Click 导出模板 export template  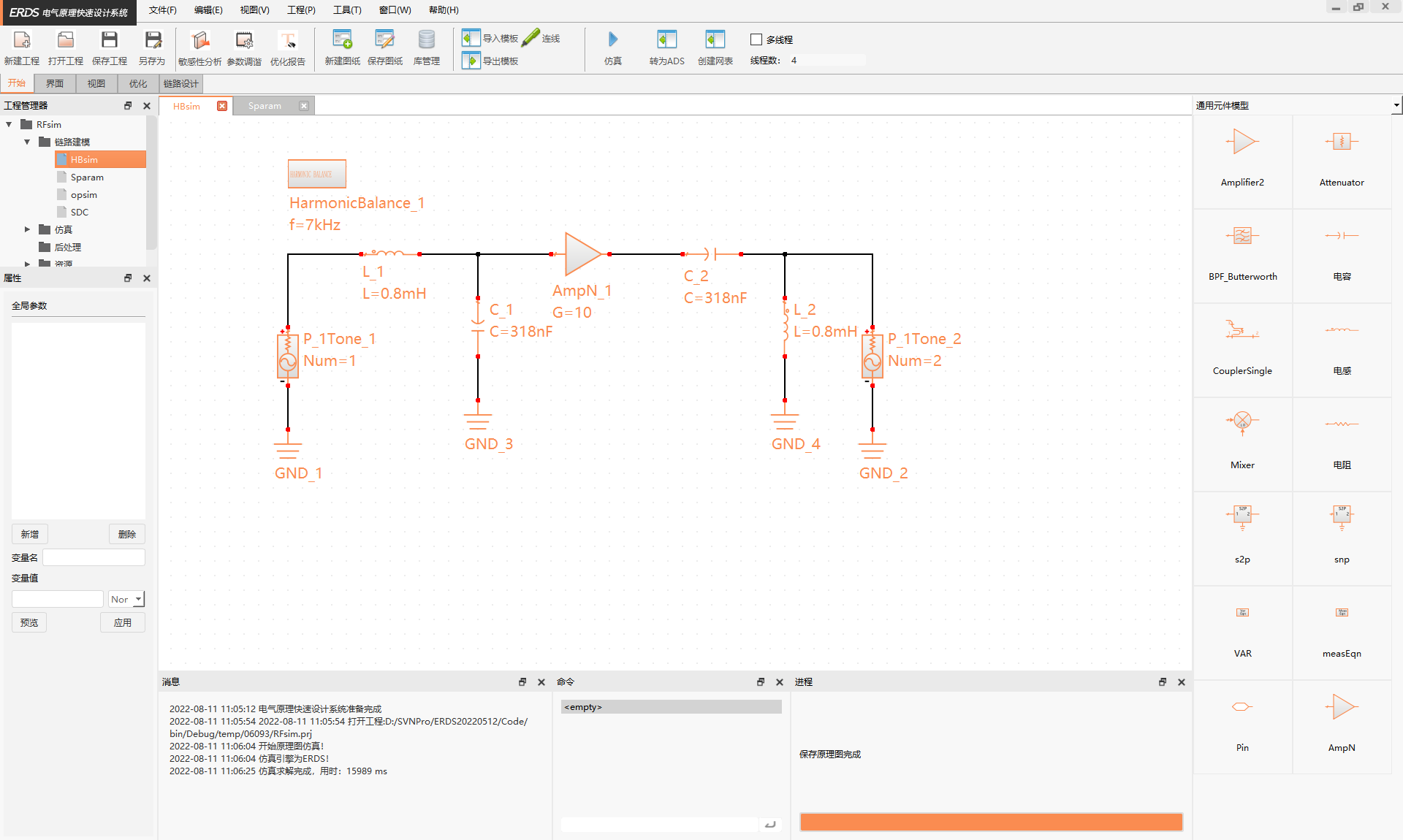490,61
